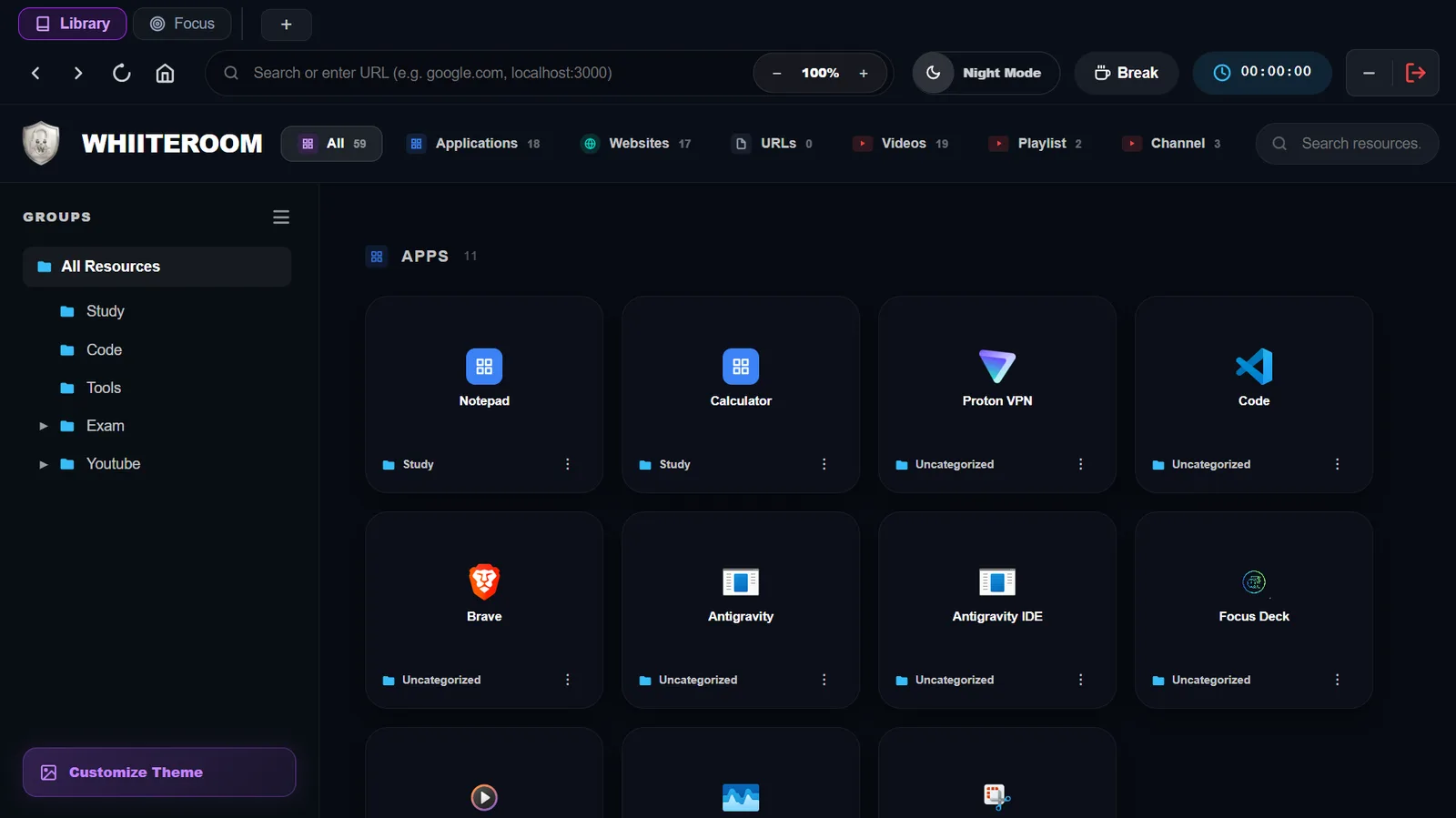Click Customize Theme button
This screenshot has width=1456, height=818.
pos(159,773)
